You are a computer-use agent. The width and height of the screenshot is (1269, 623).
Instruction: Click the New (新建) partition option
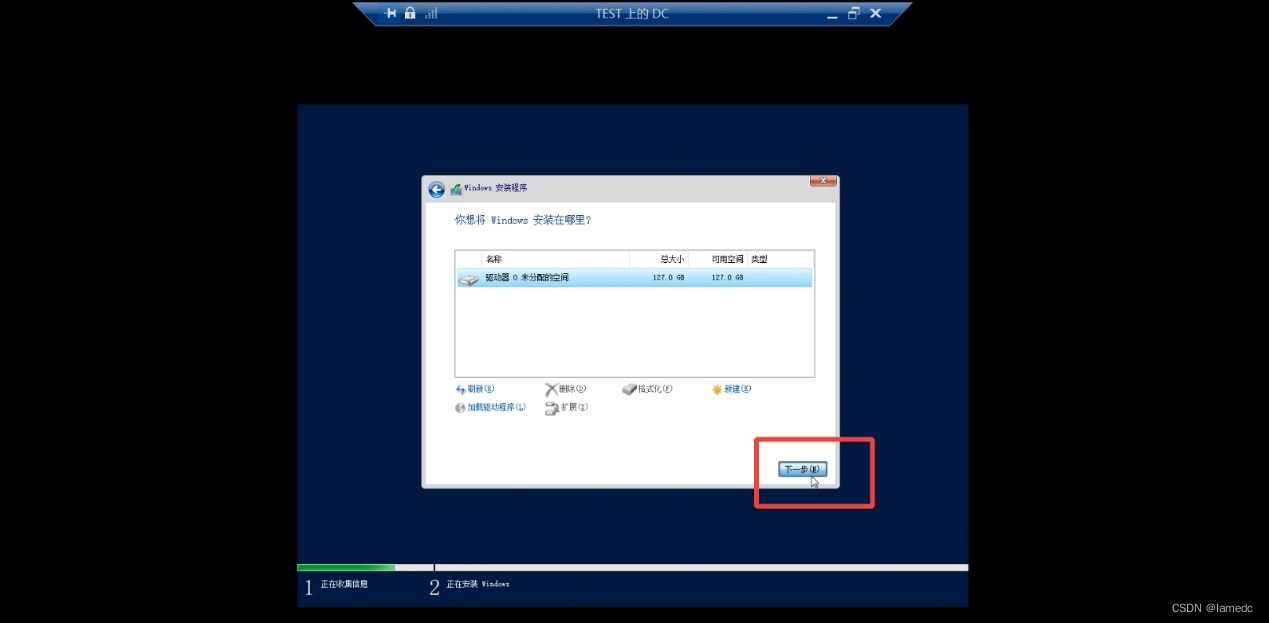point(731,389)
